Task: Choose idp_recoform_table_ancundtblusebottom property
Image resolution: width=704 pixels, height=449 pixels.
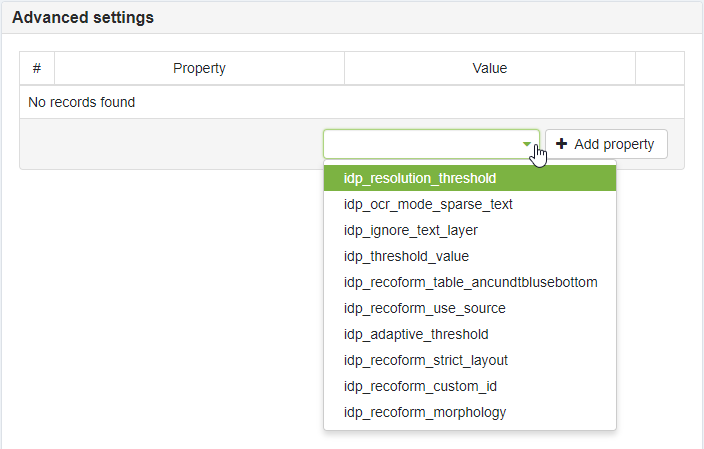Action: pos(470,282)
